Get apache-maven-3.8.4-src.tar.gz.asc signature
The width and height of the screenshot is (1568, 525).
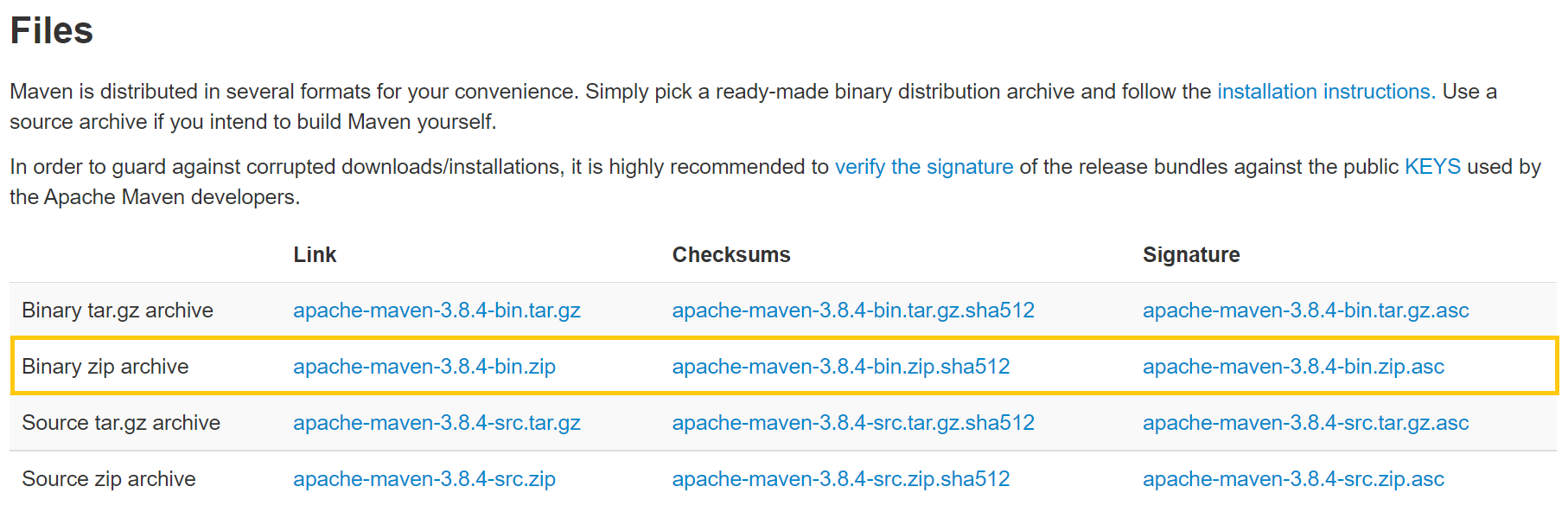[x=1305, y=423]
